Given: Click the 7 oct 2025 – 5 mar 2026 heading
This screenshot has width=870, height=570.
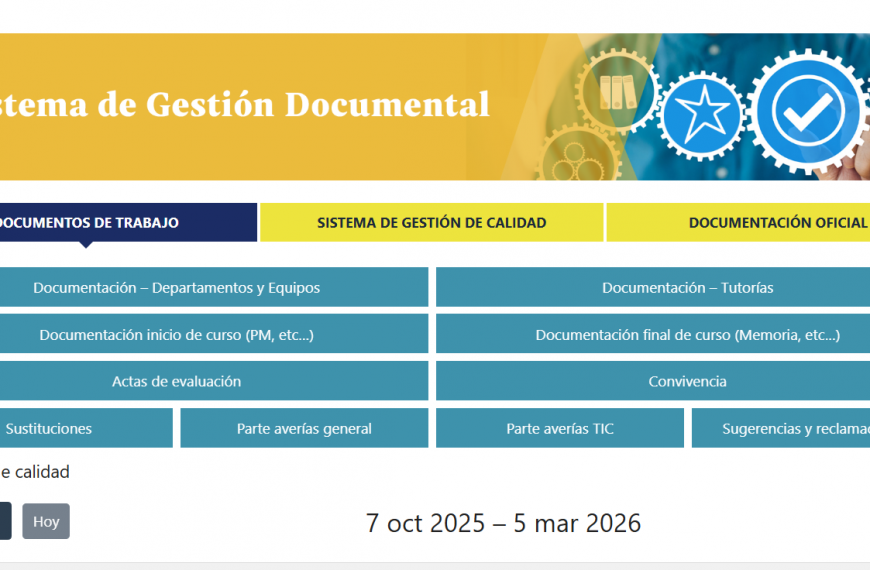Looking at the screenshot, I should tap(503, 523).
